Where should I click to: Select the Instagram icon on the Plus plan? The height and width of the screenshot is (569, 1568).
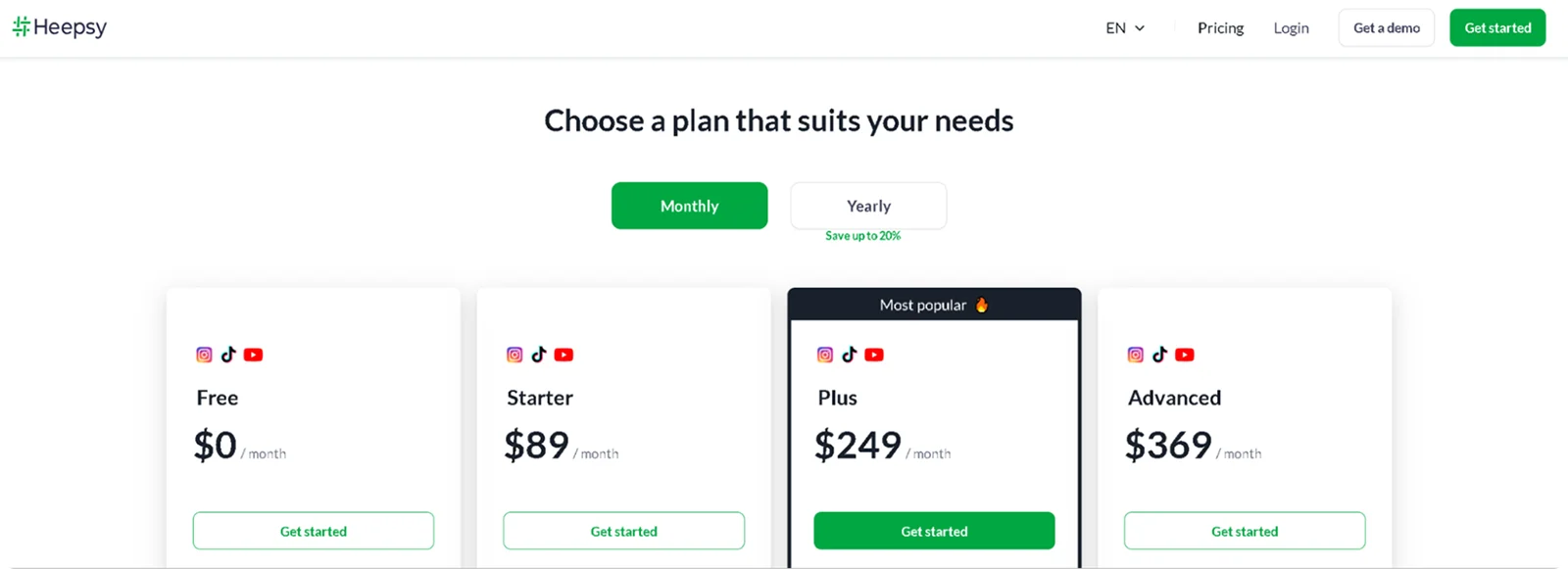click(824, 355)
